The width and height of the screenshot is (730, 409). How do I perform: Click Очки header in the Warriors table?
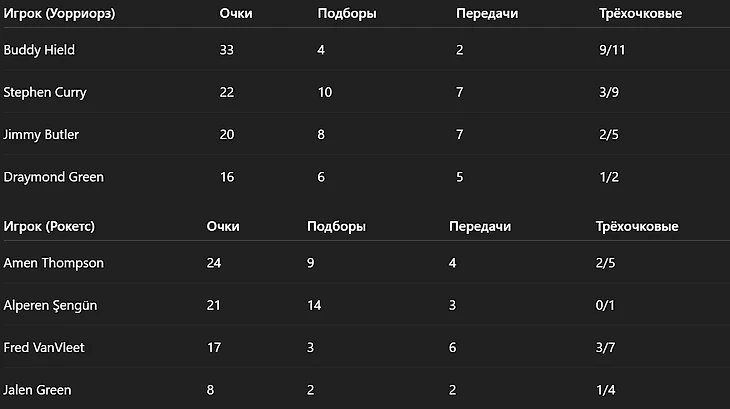coord(235,14)
